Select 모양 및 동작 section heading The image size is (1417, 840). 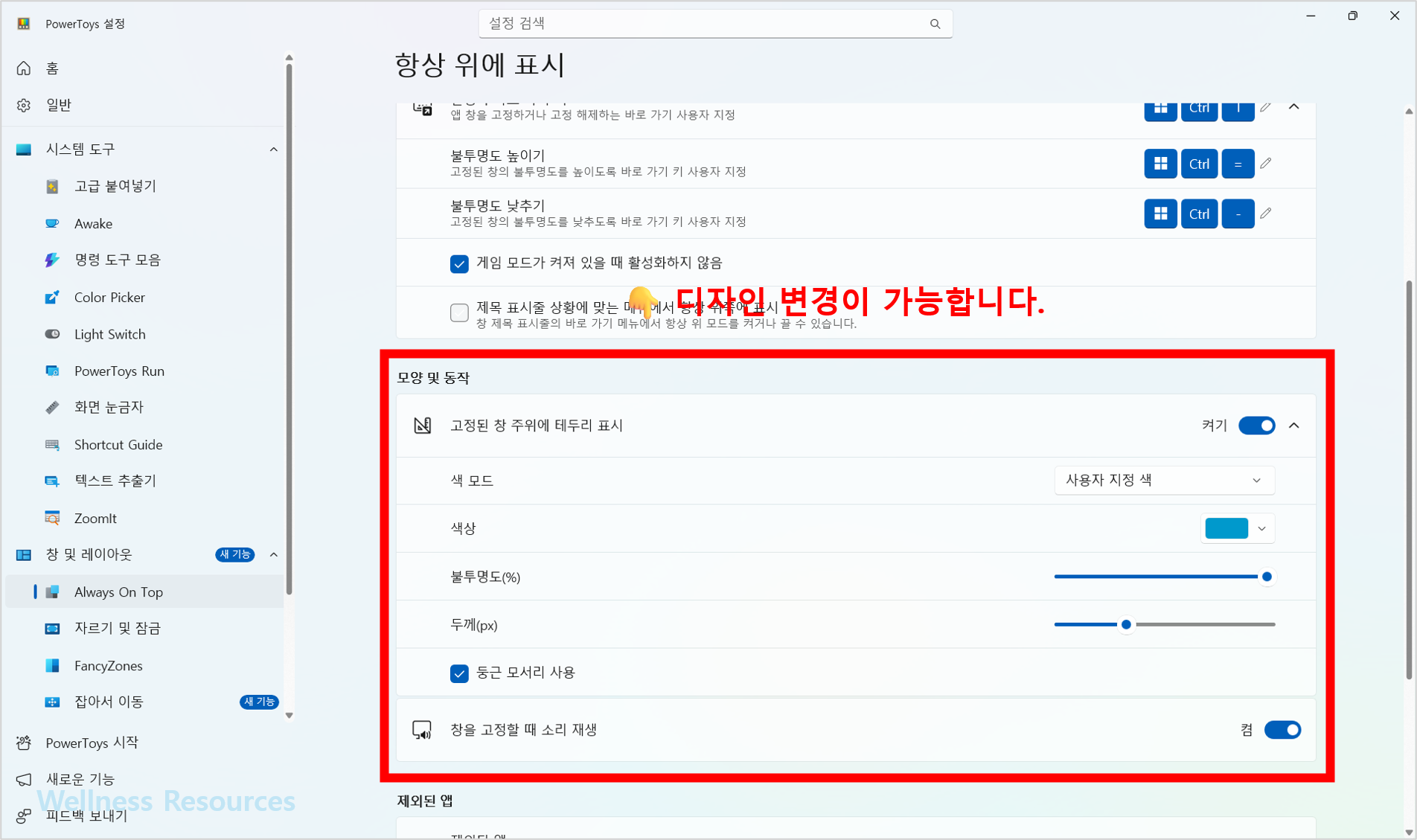[433, 378]
